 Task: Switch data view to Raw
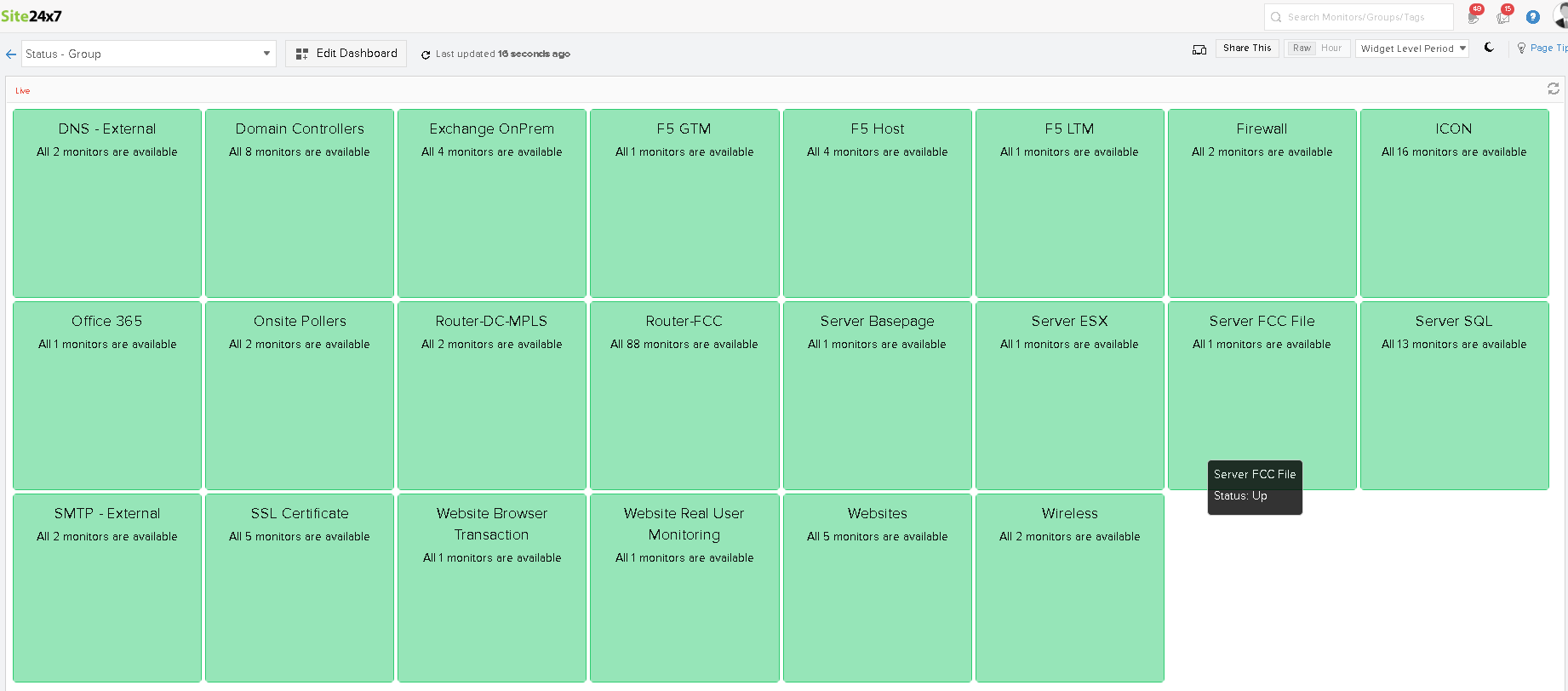[1302, 49]
